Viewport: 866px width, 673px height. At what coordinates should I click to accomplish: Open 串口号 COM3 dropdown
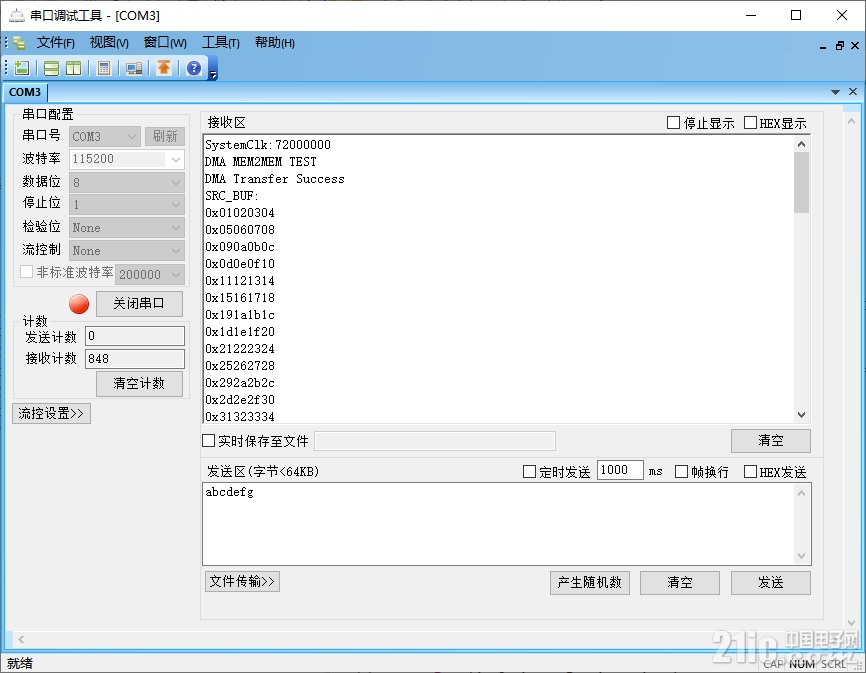point(104,136)
